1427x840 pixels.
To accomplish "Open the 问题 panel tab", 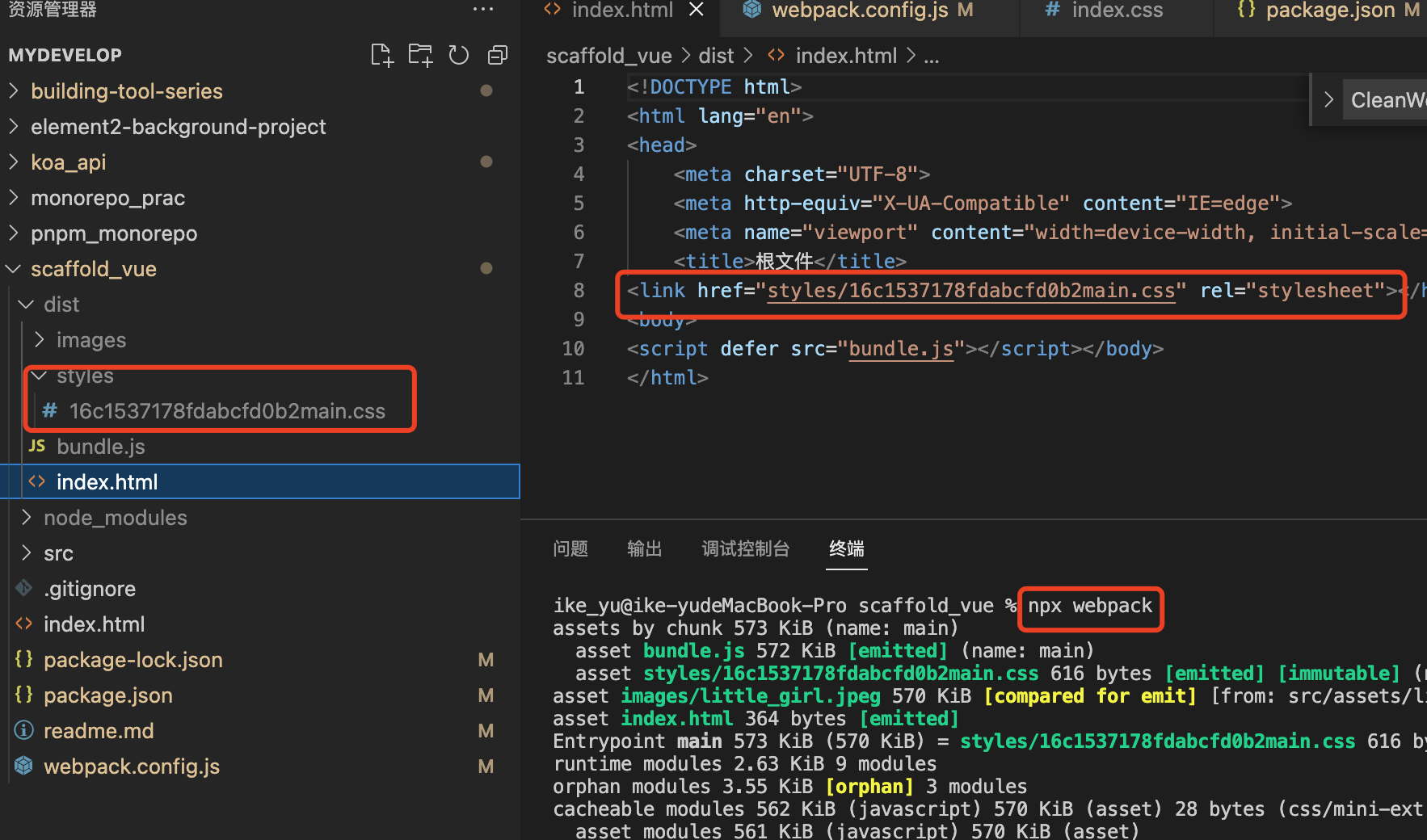I will 570,549.
